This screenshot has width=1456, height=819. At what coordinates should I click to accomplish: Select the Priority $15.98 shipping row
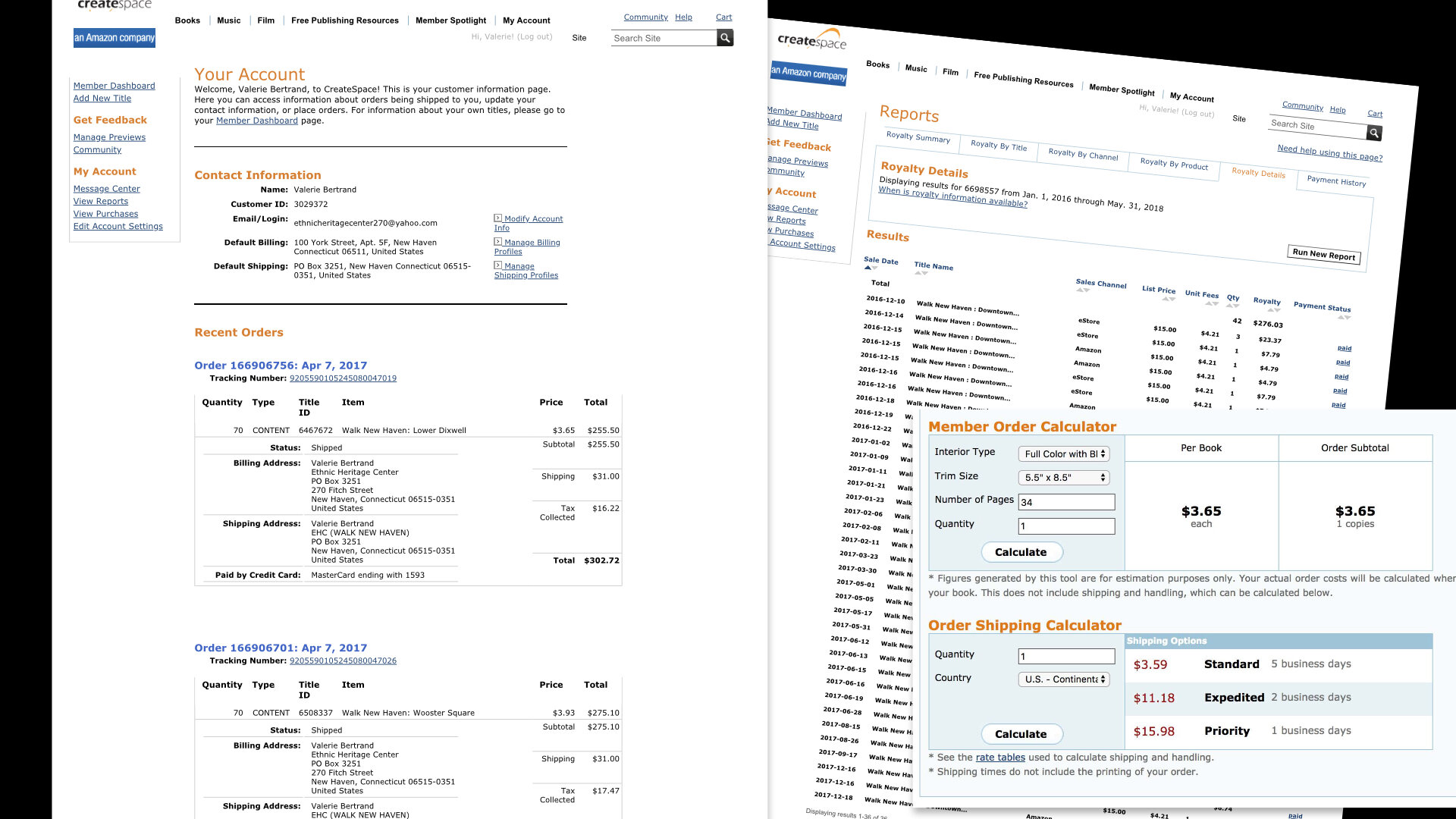[1279, 731]
